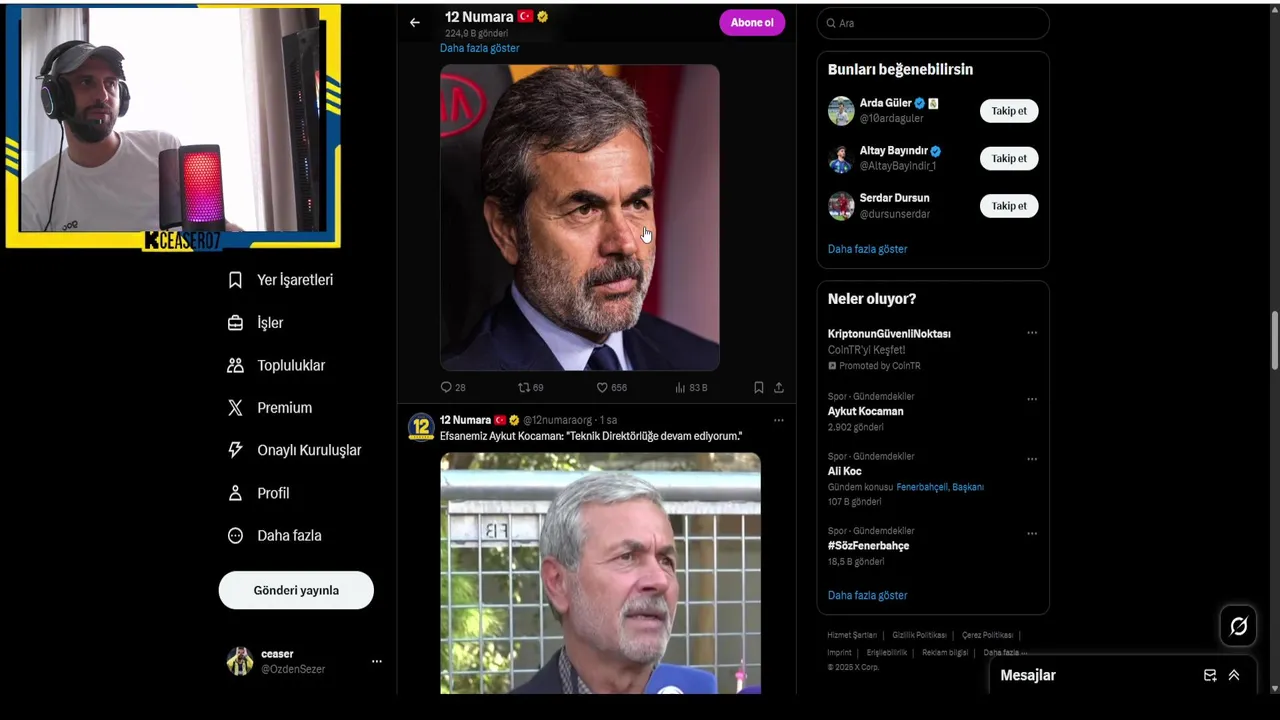The height and width of the screenshot is (720, 1280).
Task: Open Arda Güler's profile avatar
Action: point(841,111)
